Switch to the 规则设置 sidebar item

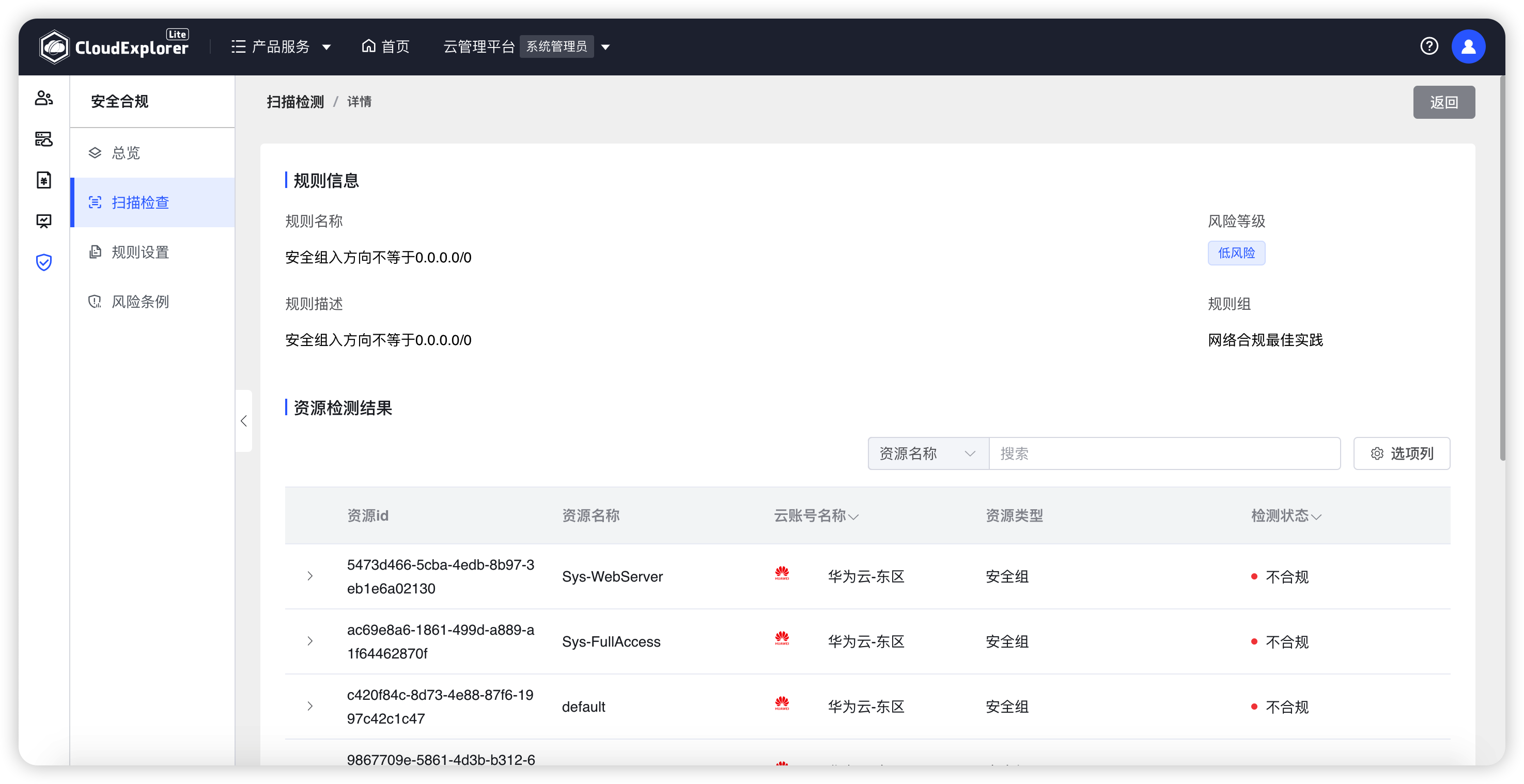click(x=140, y=252)
